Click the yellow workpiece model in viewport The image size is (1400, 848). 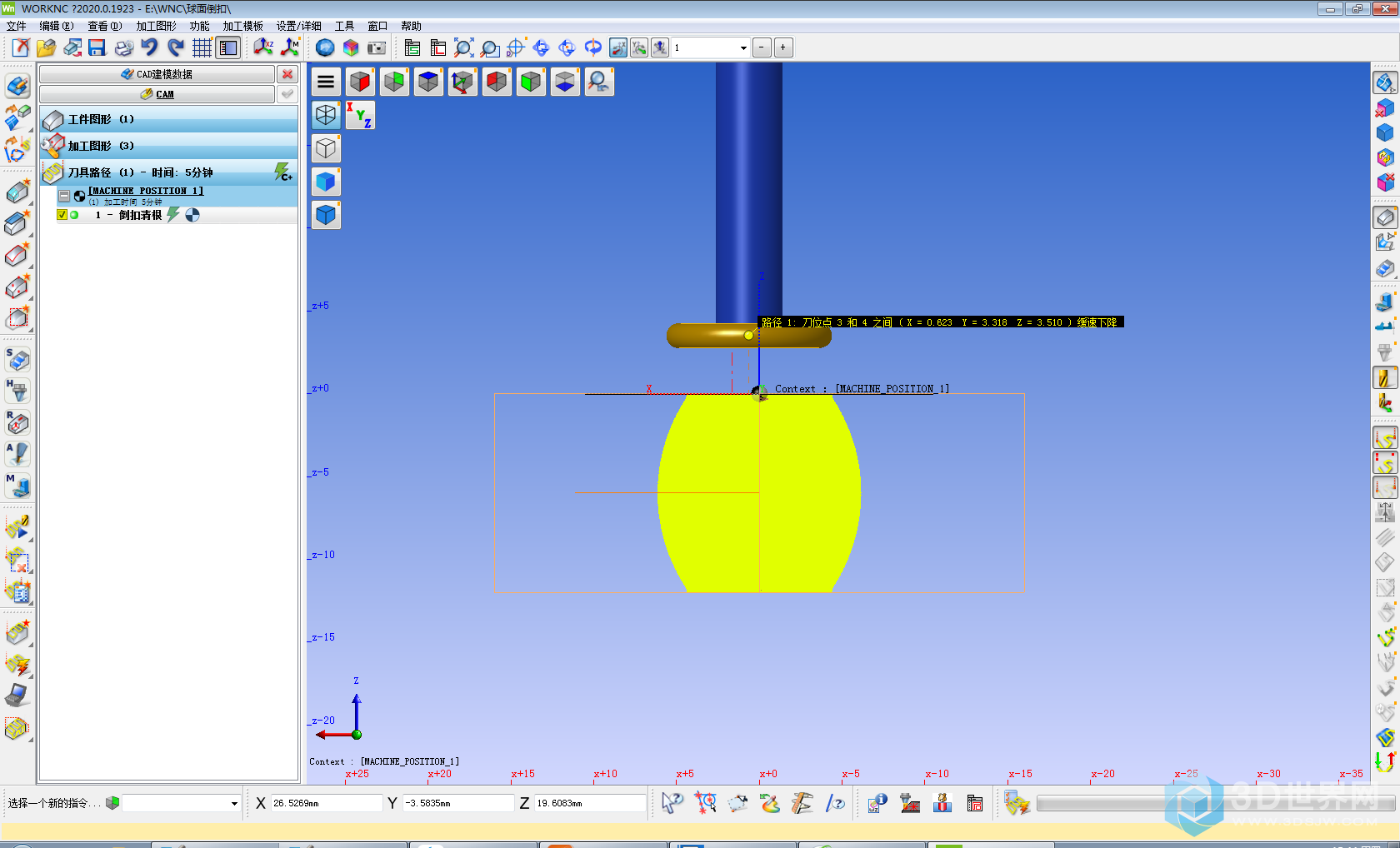(x=759, y=493)
